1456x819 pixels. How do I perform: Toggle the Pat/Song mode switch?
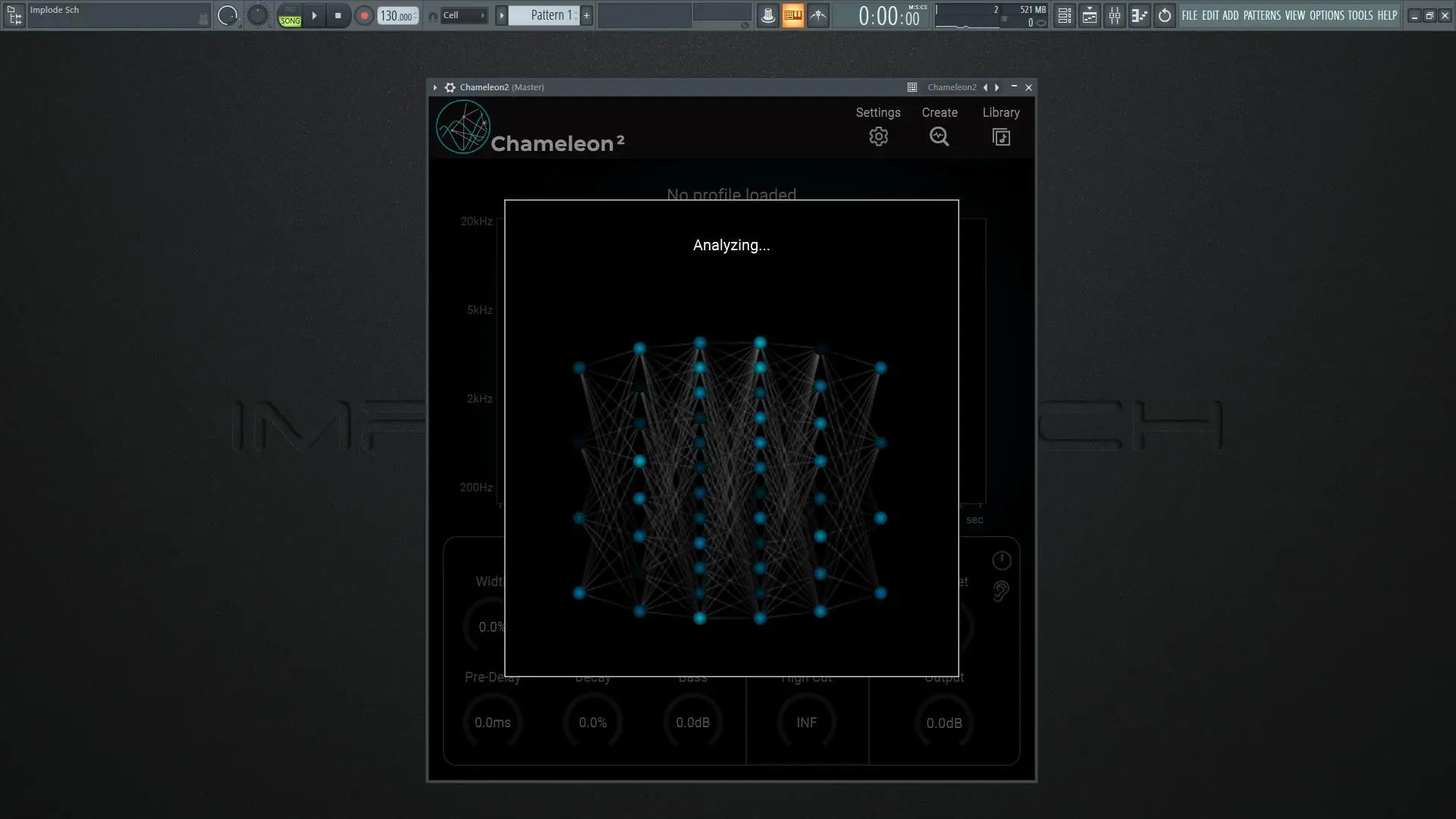[290, 15]
